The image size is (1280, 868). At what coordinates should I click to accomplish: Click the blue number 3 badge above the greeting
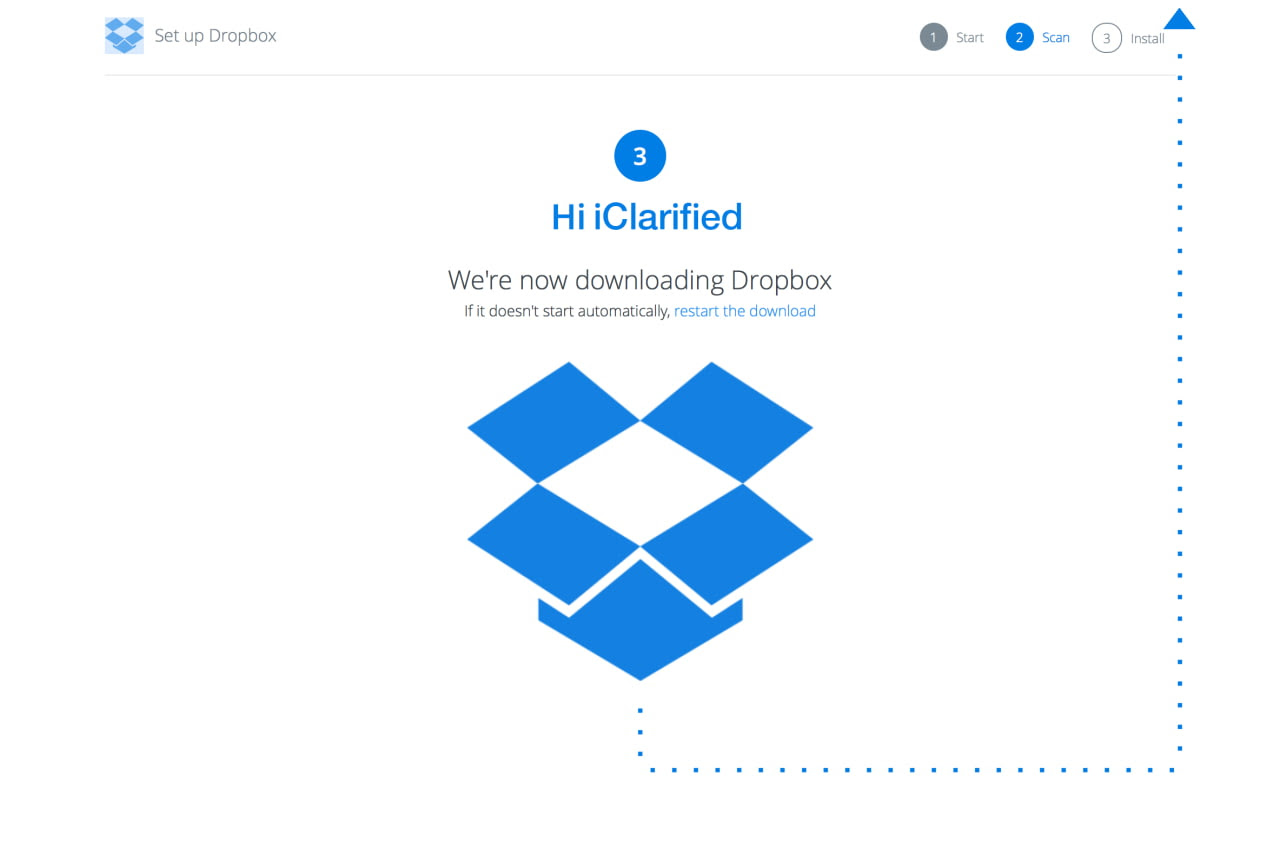(x=640, y=156)
